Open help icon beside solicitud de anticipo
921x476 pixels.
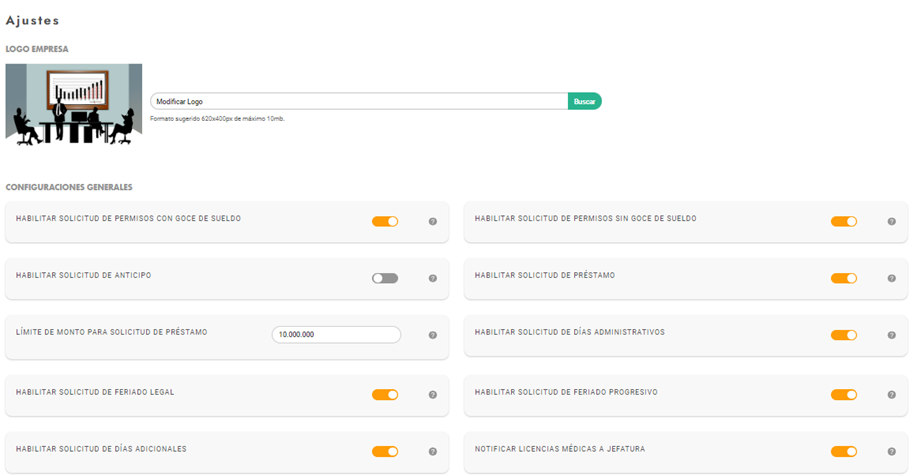(433, 278)
